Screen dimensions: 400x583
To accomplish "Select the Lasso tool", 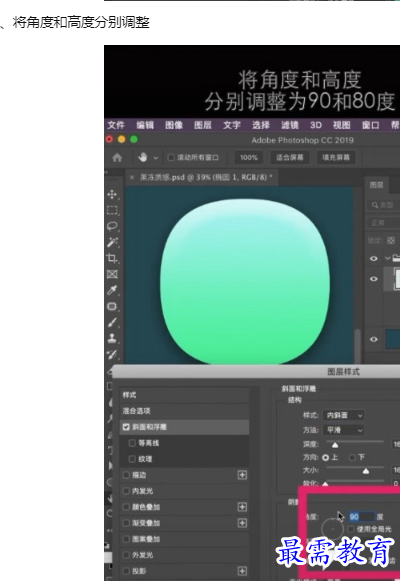I will click(x=112, y=226).
